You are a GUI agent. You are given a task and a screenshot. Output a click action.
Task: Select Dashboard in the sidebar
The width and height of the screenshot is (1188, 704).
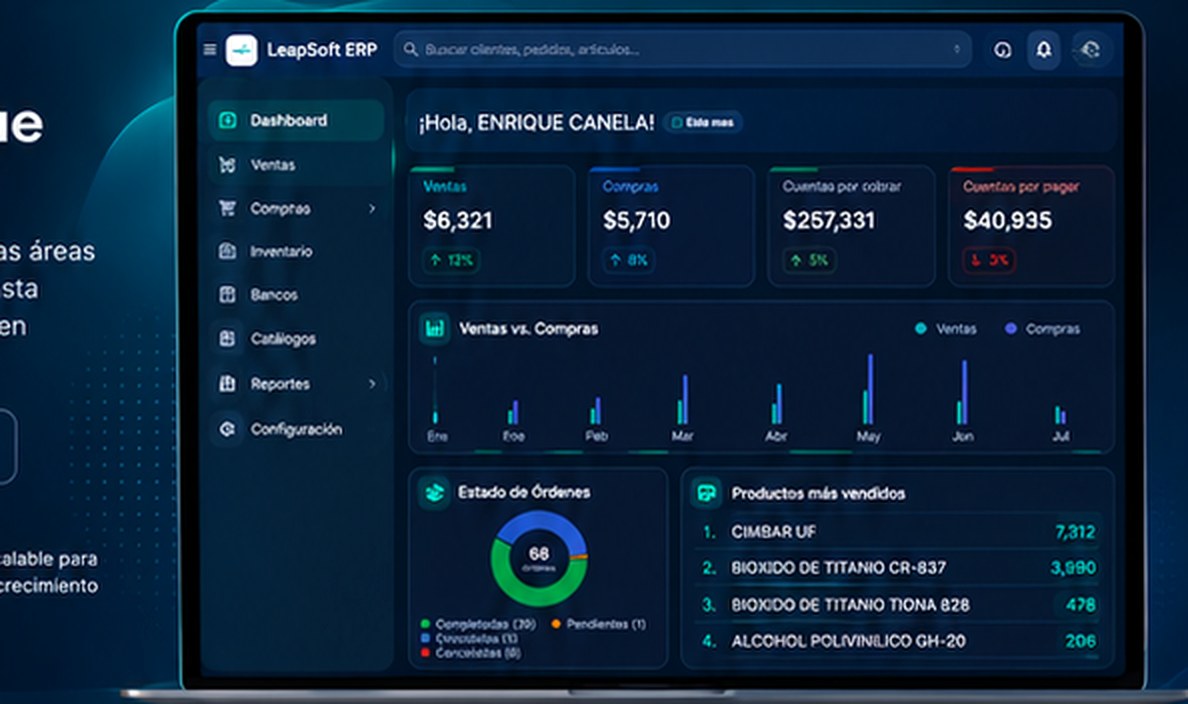point(296,120)
